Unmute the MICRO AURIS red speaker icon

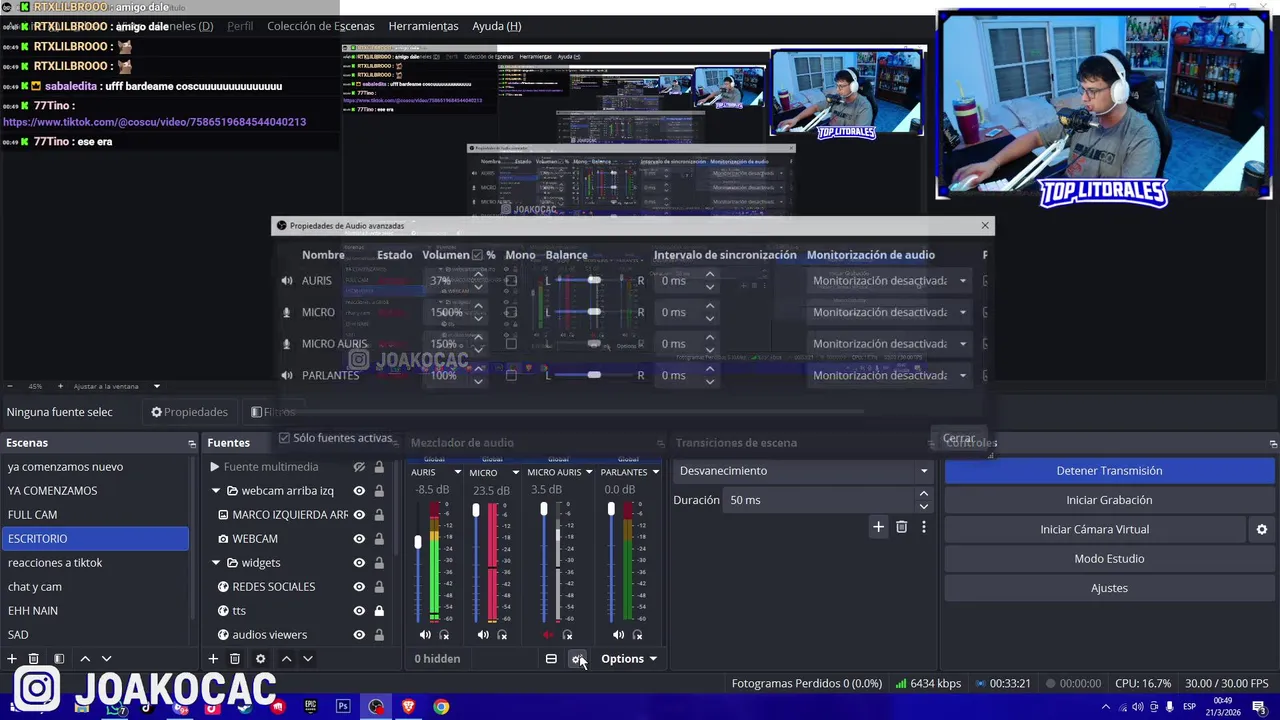tap(548, 635)
